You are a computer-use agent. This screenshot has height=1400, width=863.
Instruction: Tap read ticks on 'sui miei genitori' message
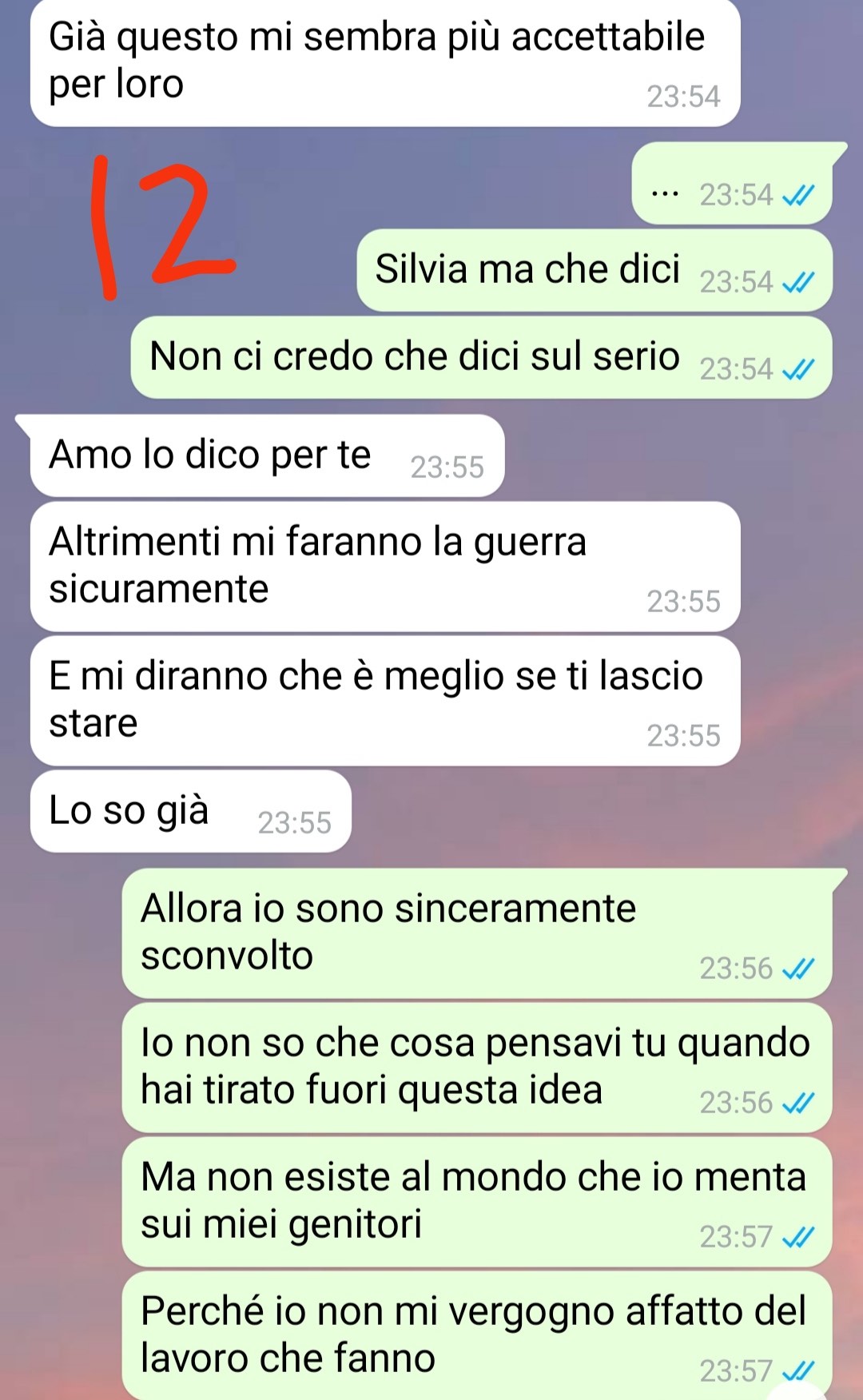pyautogui.click(x=798, y=1237)
